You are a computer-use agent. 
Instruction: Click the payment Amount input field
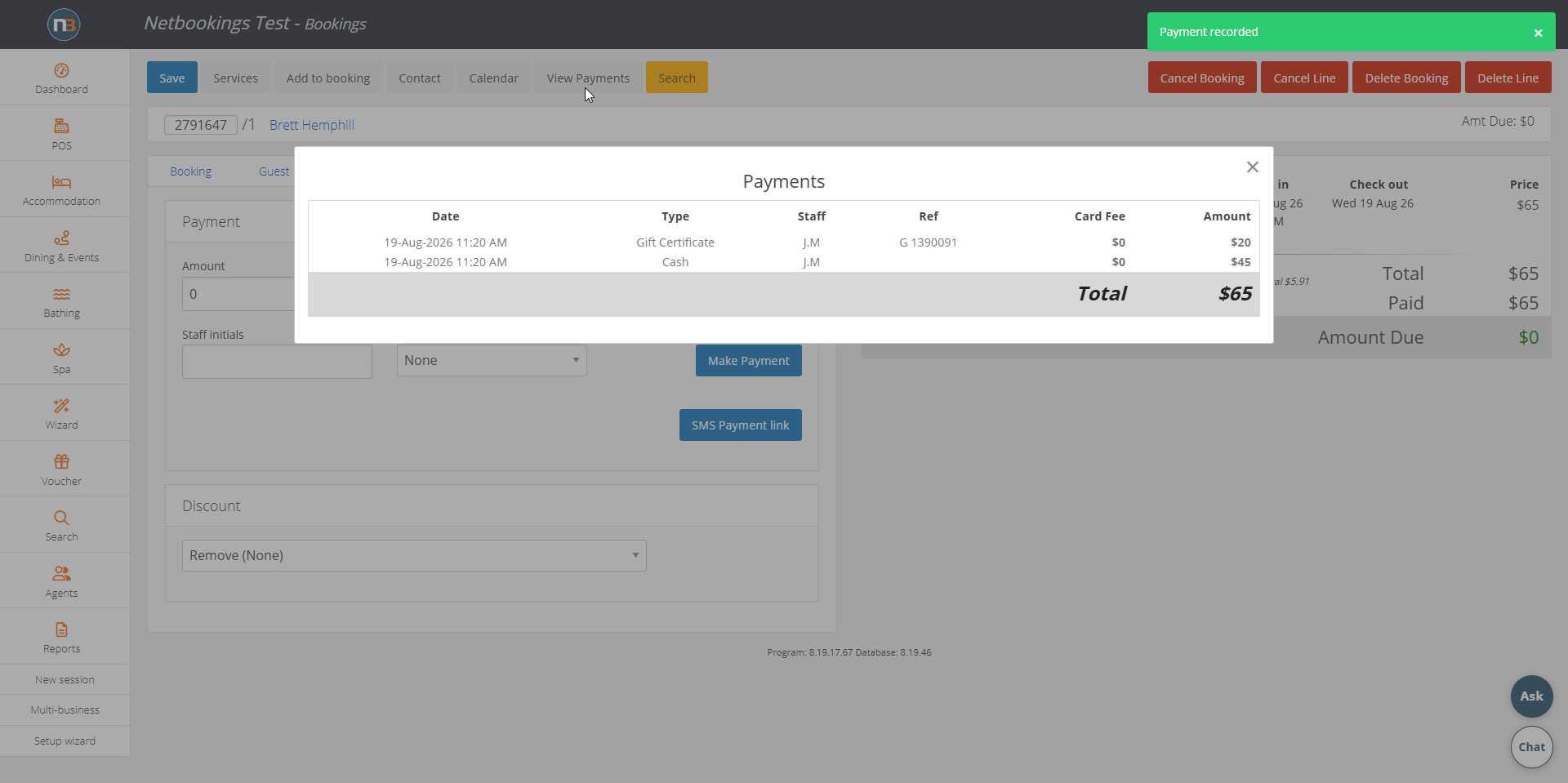pyautogui.click(x=238, y=294)
